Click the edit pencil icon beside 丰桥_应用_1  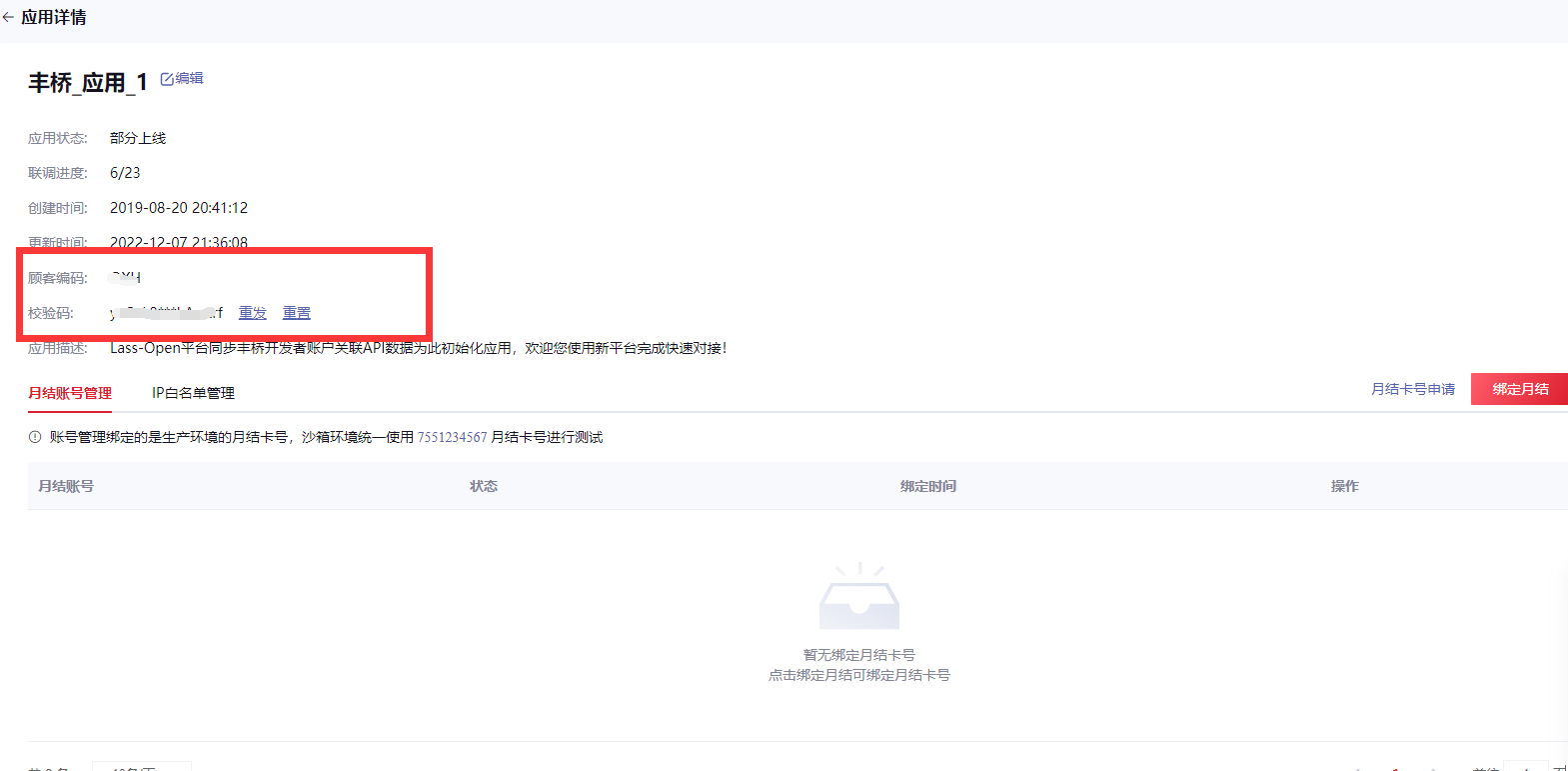pyautogui.click(x=167, y=78)
